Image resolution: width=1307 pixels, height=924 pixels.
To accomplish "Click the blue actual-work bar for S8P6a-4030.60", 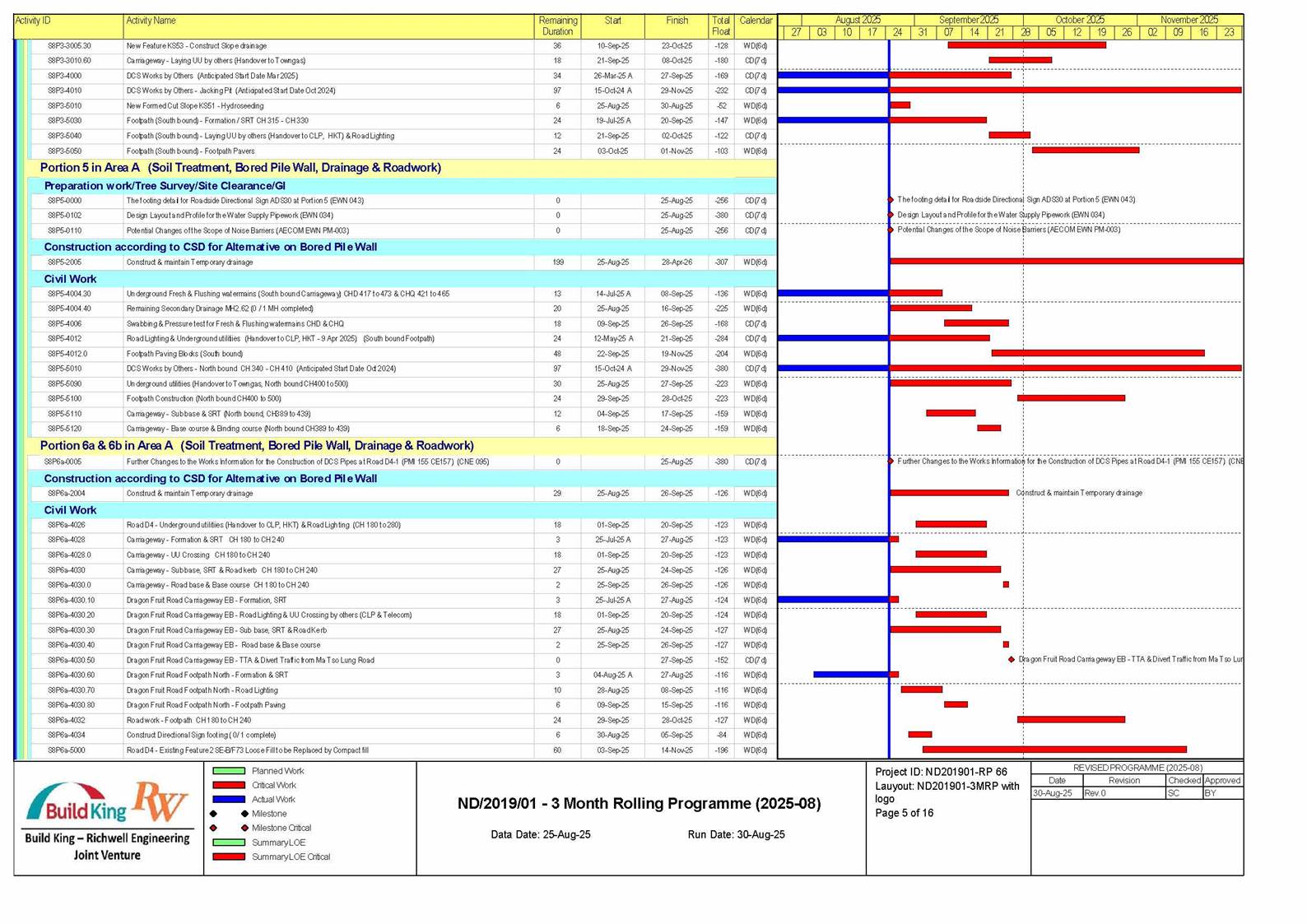I will [851, 675].
